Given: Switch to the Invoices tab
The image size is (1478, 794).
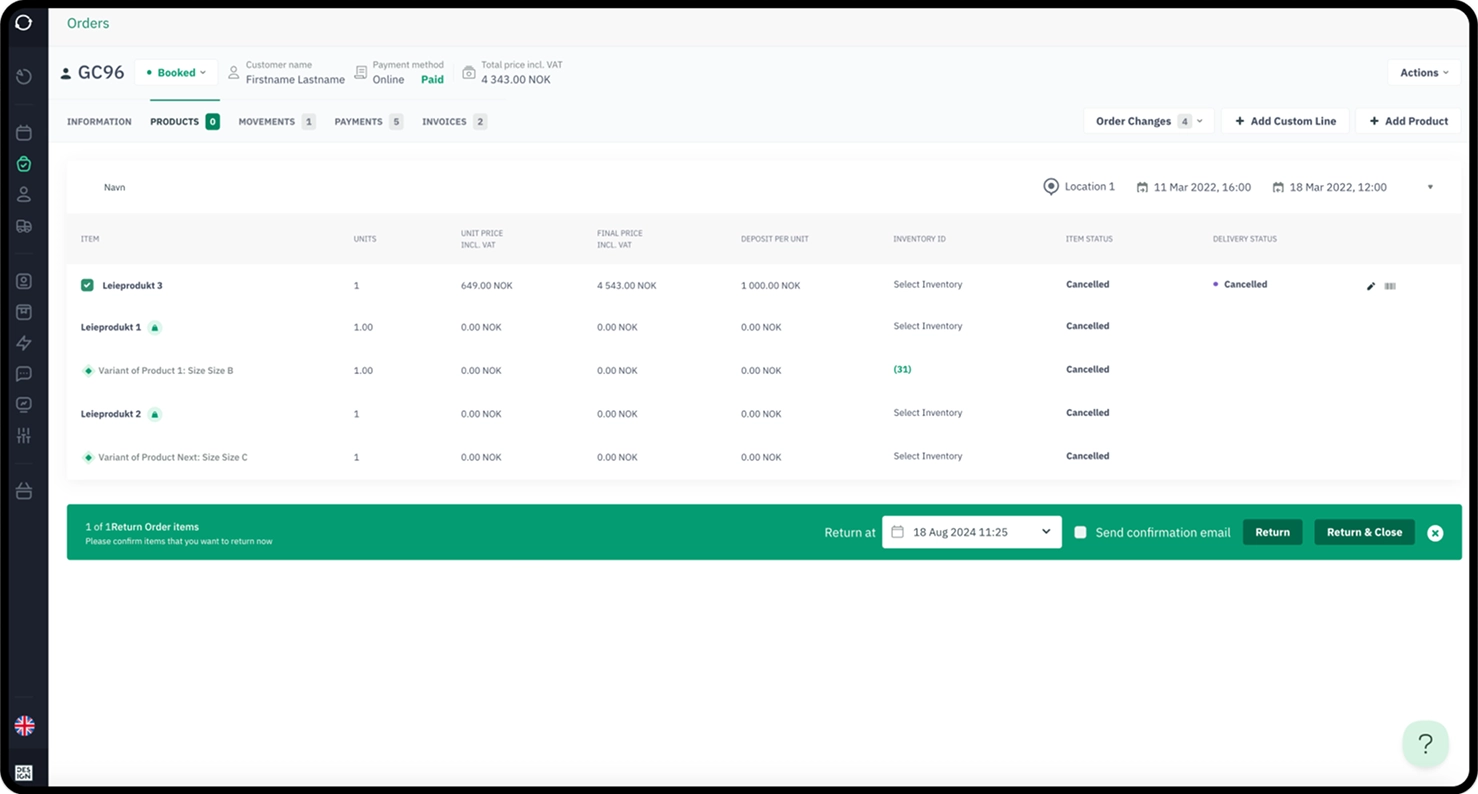Looking at the screenshot, I should coord(454,122).
